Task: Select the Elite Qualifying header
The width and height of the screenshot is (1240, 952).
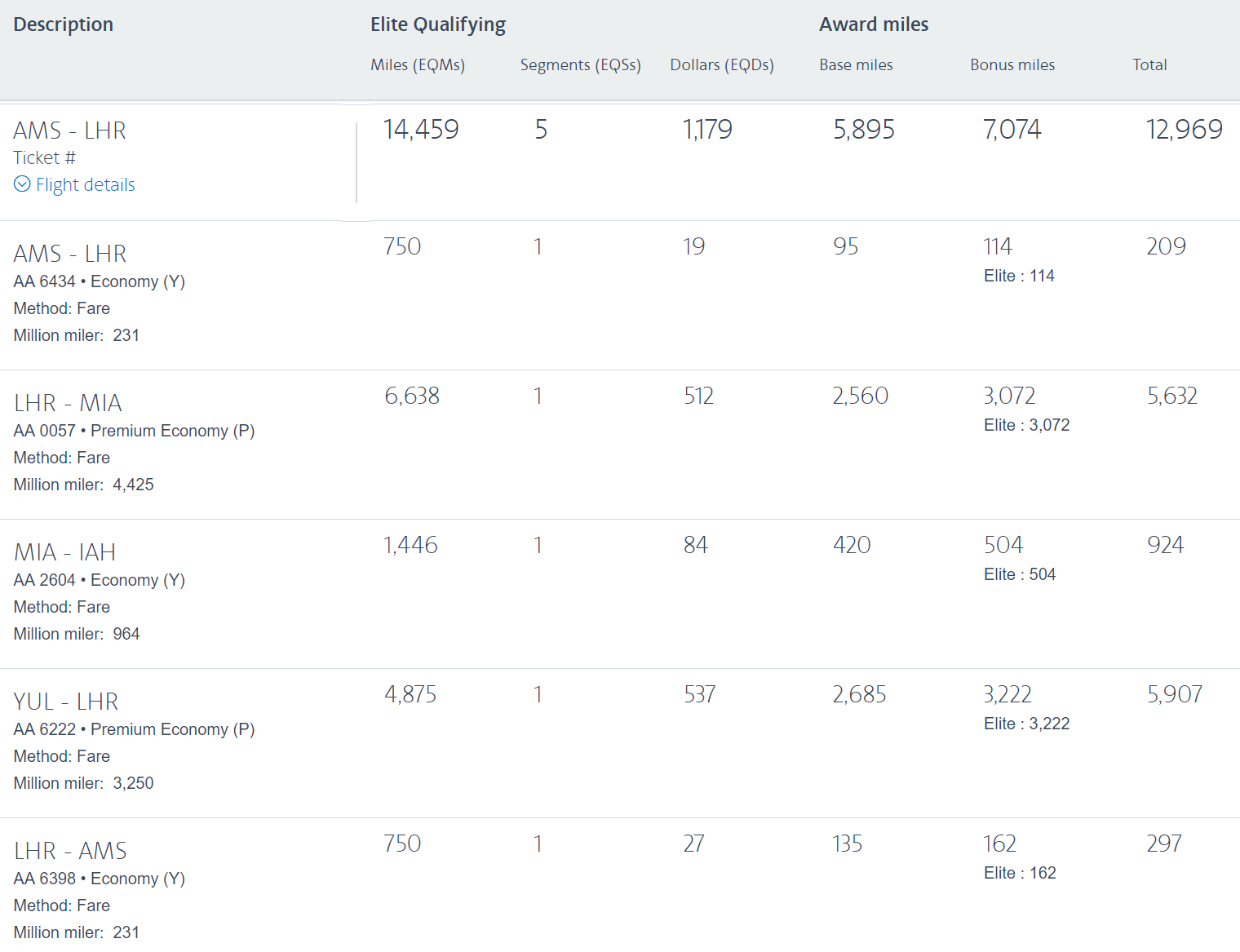Action: click(x=437, y=24)
